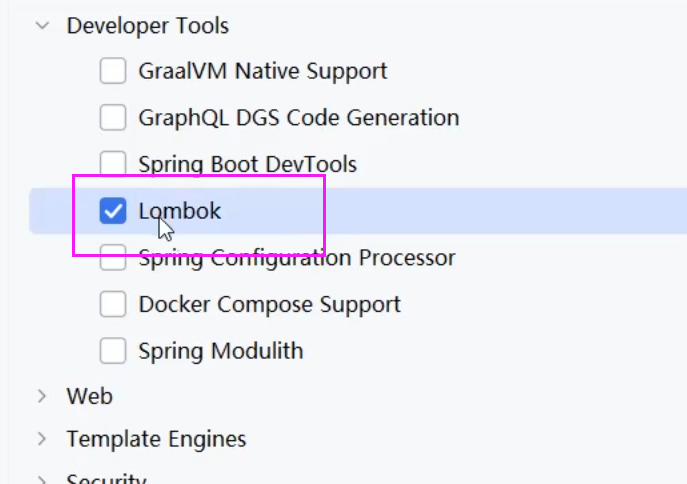
Task: Expand the Template Engines chevron
Action: [x=42, y=439]
